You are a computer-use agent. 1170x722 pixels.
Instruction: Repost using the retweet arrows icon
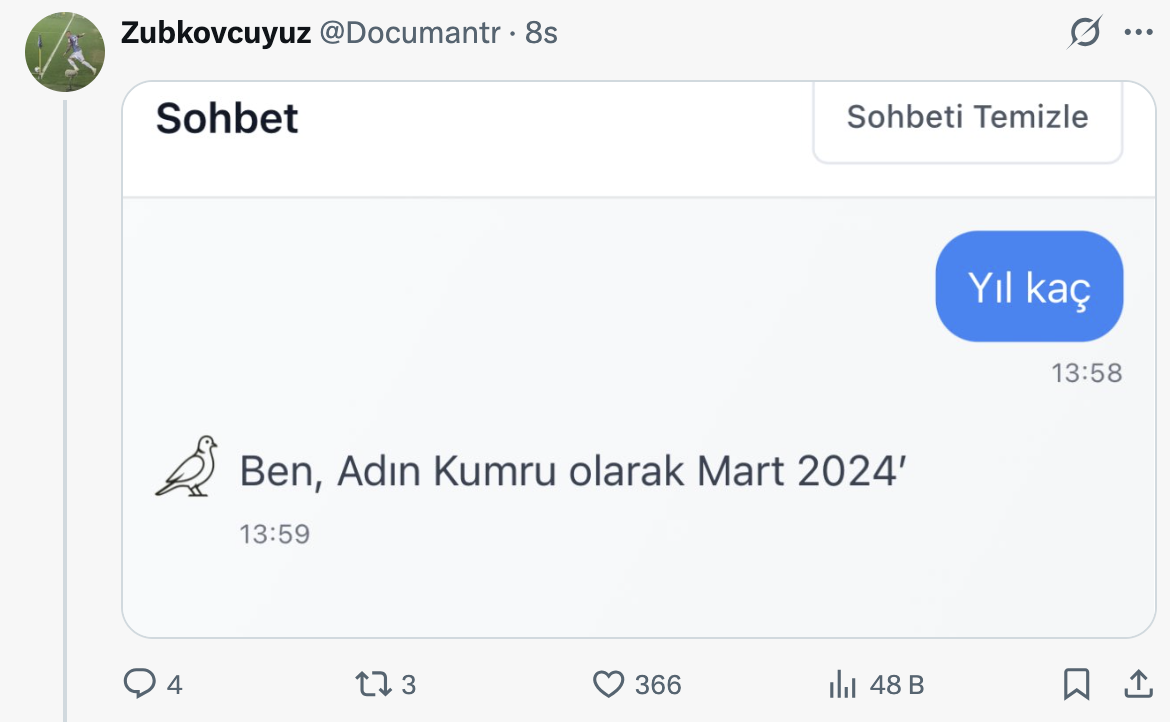point(371,684)
